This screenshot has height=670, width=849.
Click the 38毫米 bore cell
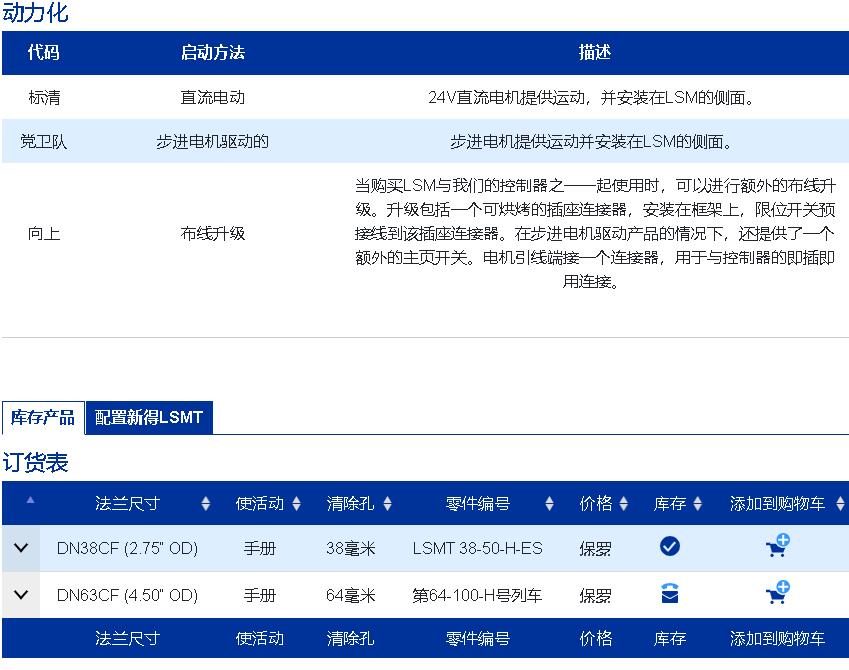[350, 548]
